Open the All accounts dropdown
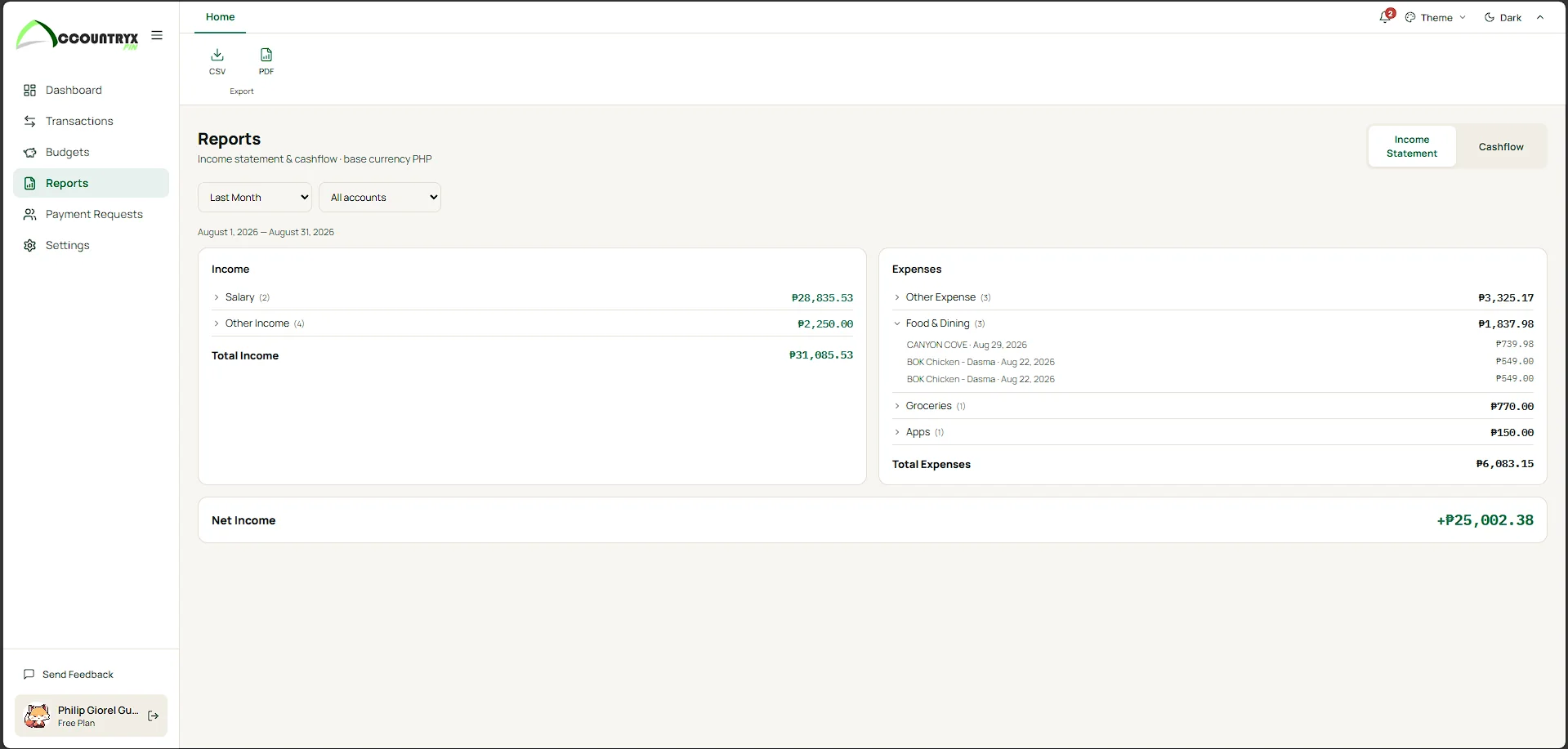1568x749 pixels. pyautogui.click(x=380, y=197)
